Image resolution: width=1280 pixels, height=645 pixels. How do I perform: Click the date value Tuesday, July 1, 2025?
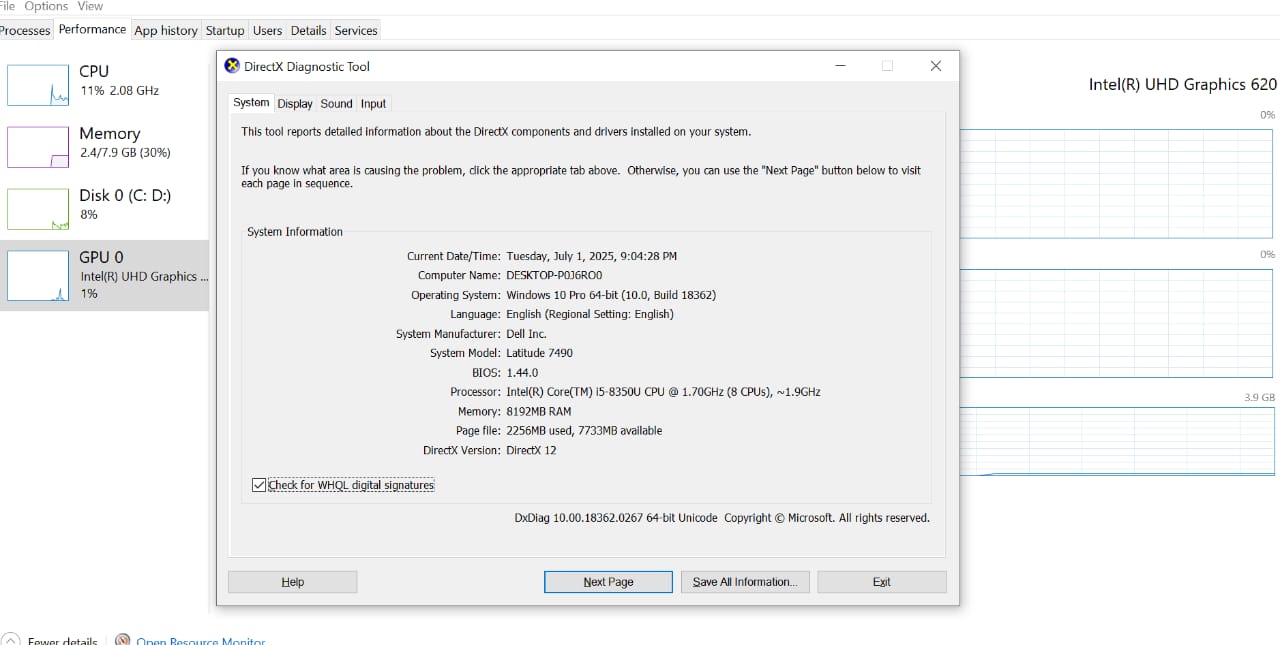(592, 256)
